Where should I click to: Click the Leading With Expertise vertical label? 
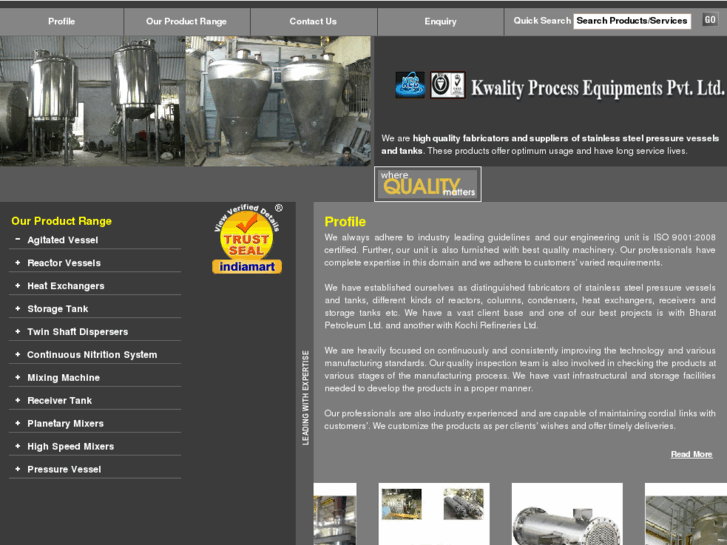(x=305, y=398)
